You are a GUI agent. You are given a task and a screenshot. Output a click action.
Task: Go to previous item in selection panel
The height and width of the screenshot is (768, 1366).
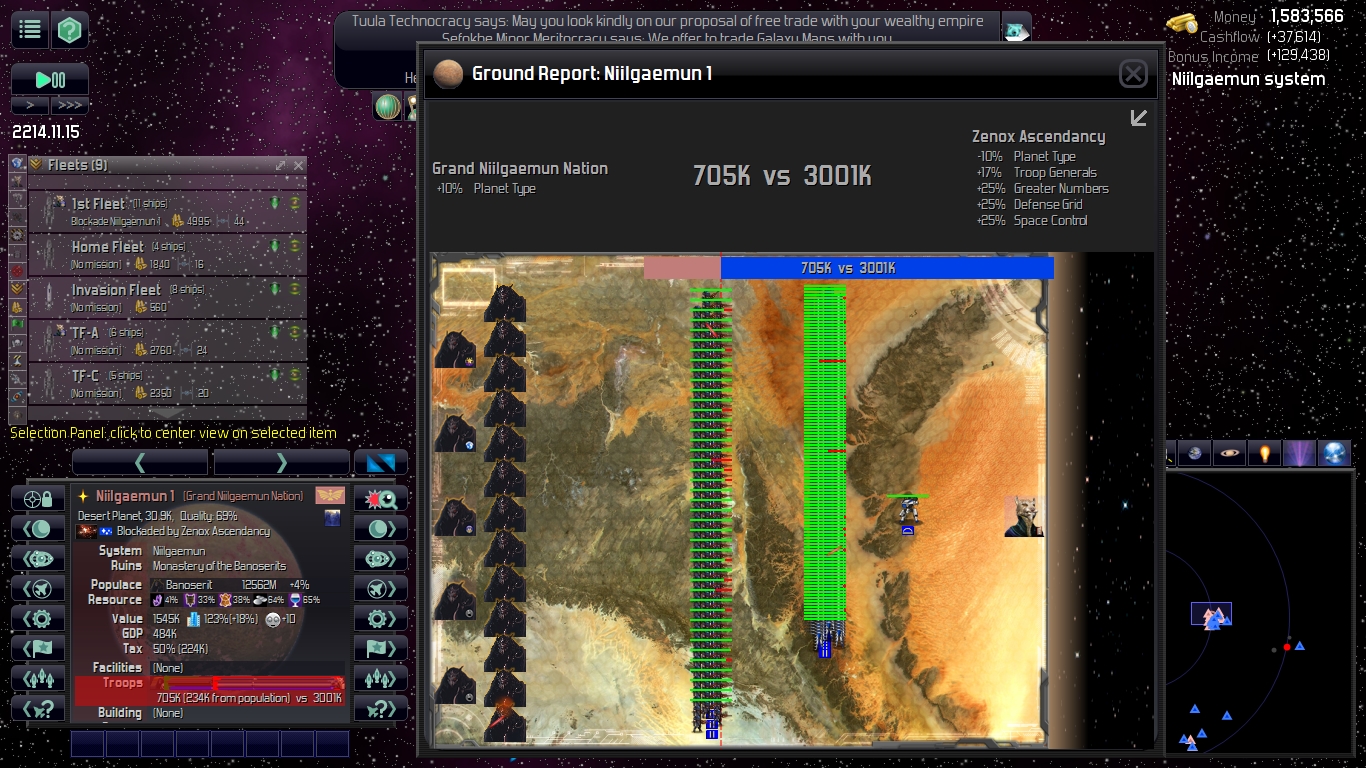(x=140, y=462)
